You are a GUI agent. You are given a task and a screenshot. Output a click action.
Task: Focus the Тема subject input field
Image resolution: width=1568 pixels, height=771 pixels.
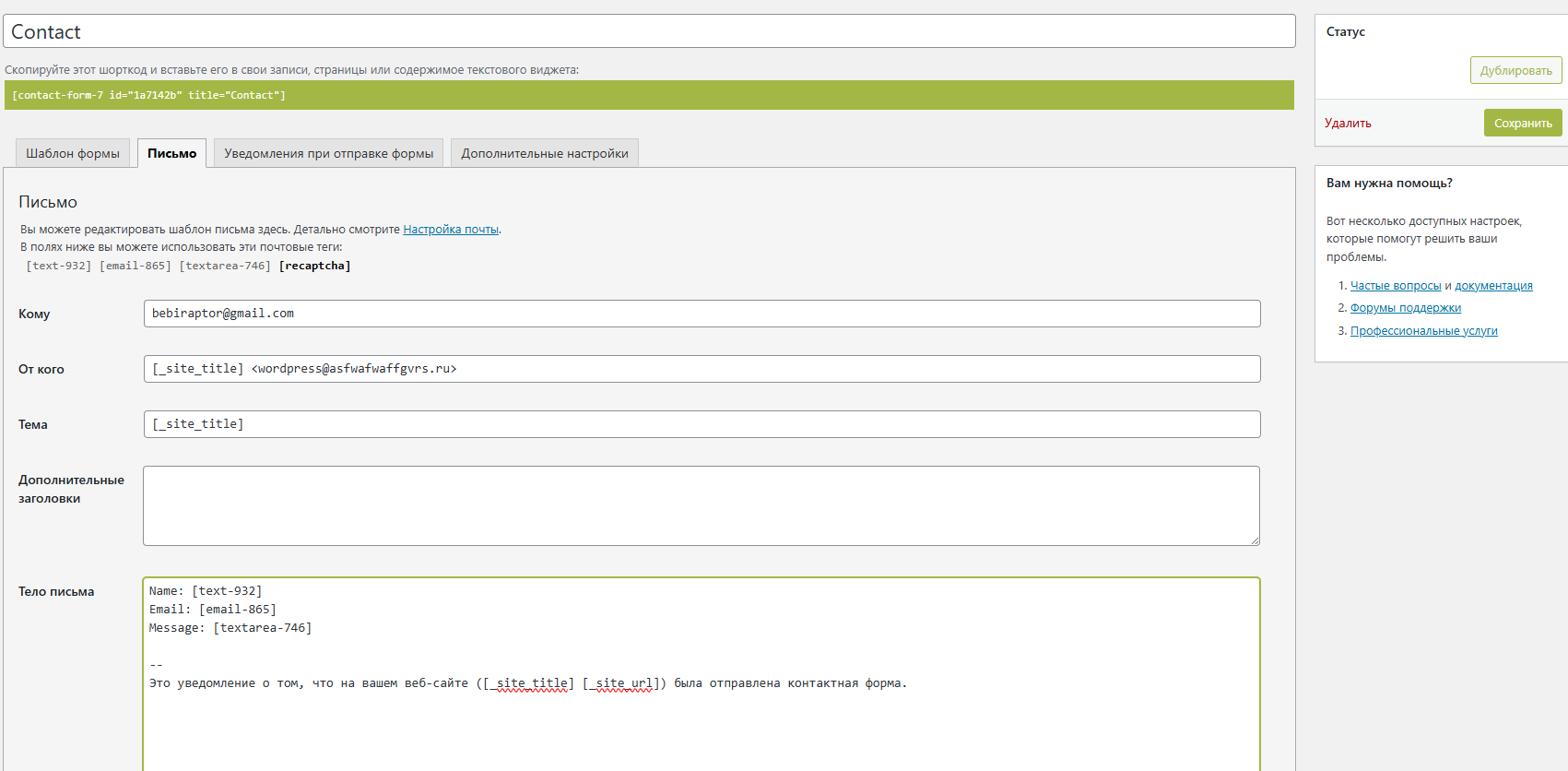(701, 424)
